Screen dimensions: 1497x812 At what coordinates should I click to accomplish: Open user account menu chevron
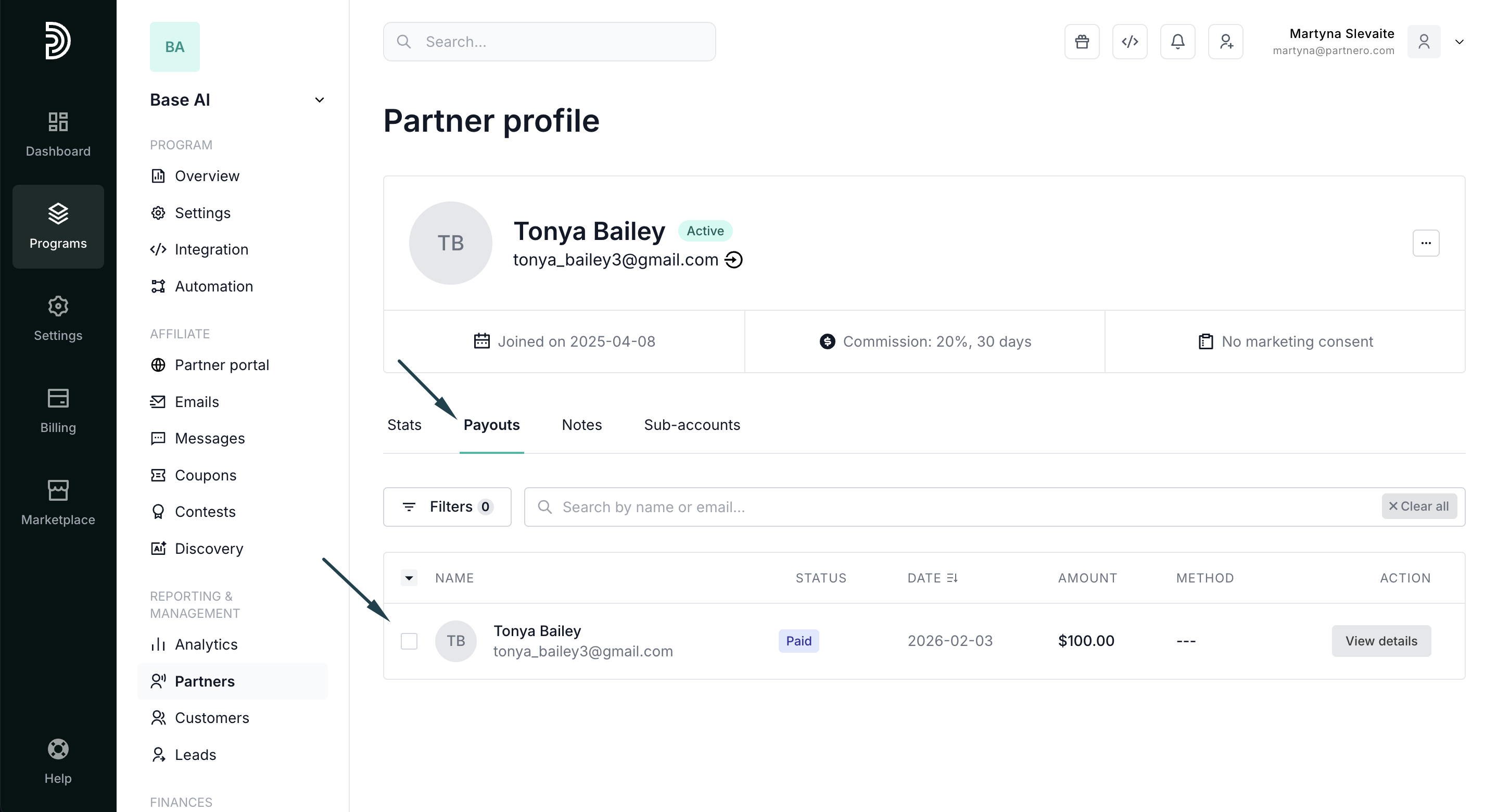1458,42
